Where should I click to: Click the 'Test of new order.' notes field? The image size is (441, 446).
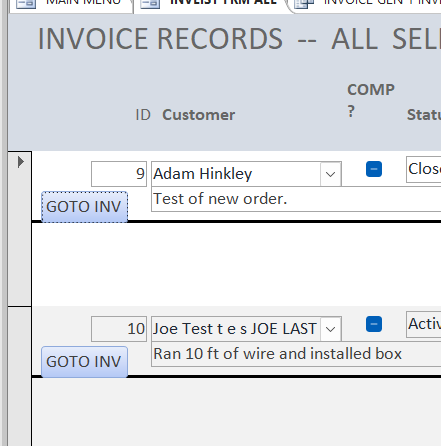tap(296, 199)
